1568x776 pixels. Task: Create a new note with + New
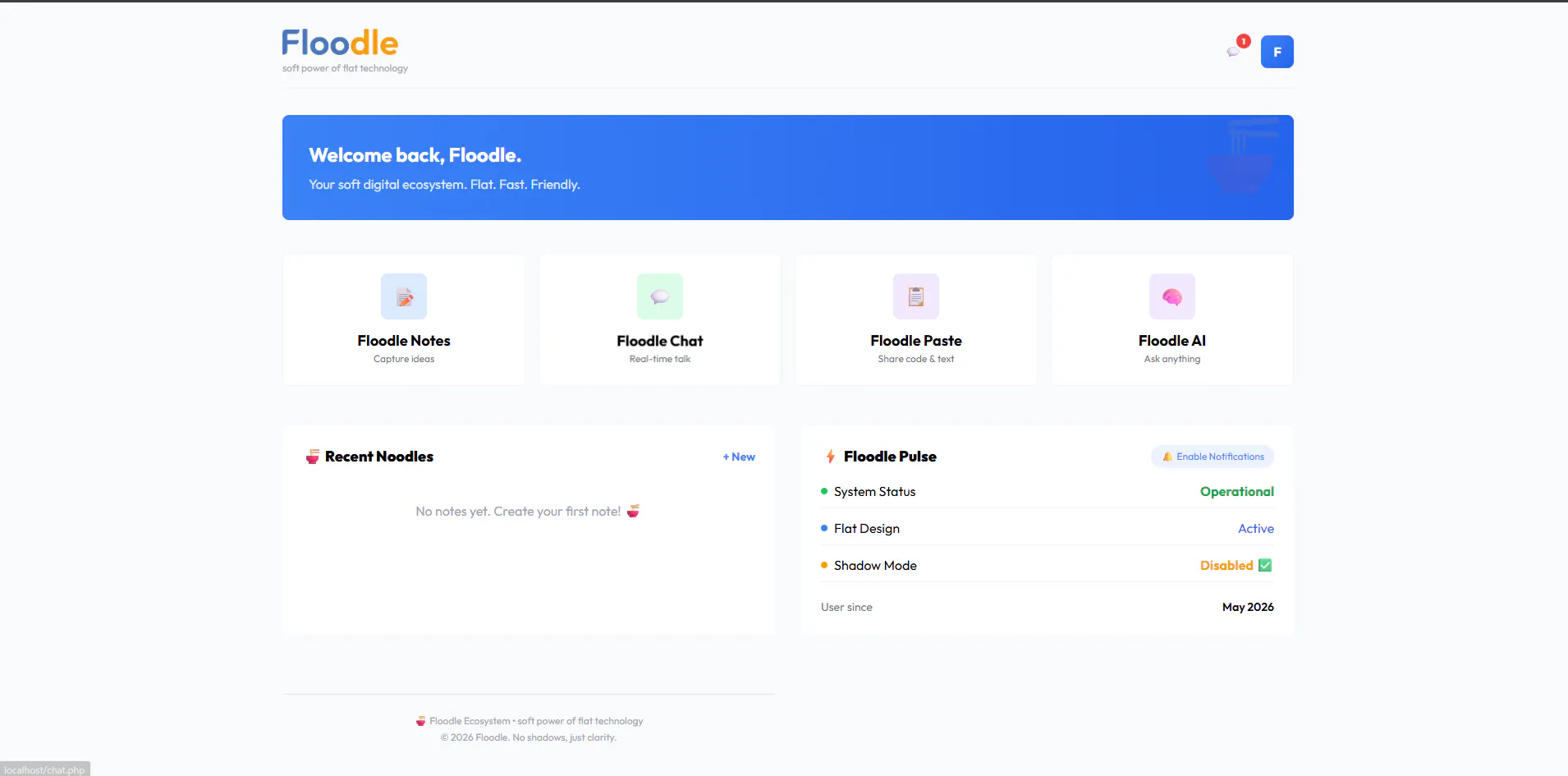pos(739,457)
